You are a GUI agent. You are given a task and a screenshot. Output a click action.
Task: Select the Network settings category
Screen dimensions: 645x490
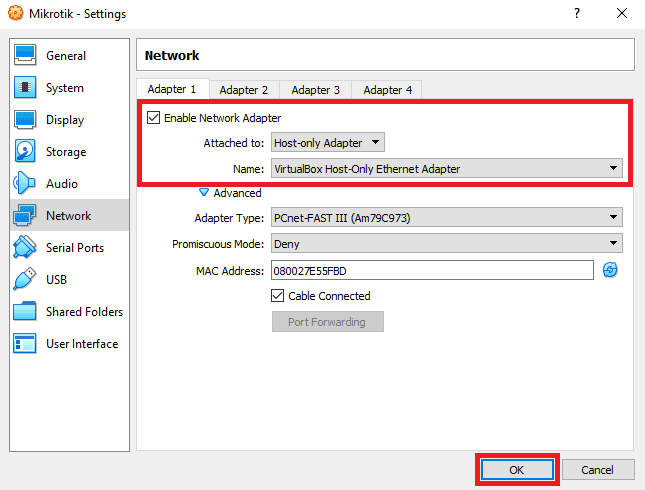(70, 215)
